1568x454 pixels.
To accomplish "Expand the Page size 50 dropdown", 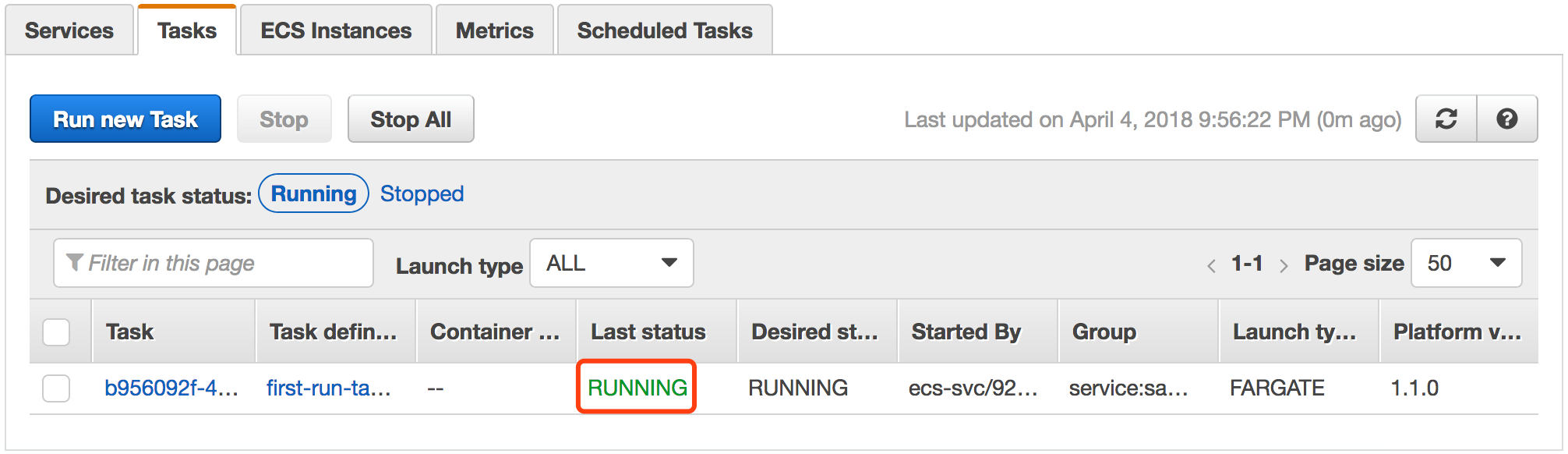I will coord(1465,263).
